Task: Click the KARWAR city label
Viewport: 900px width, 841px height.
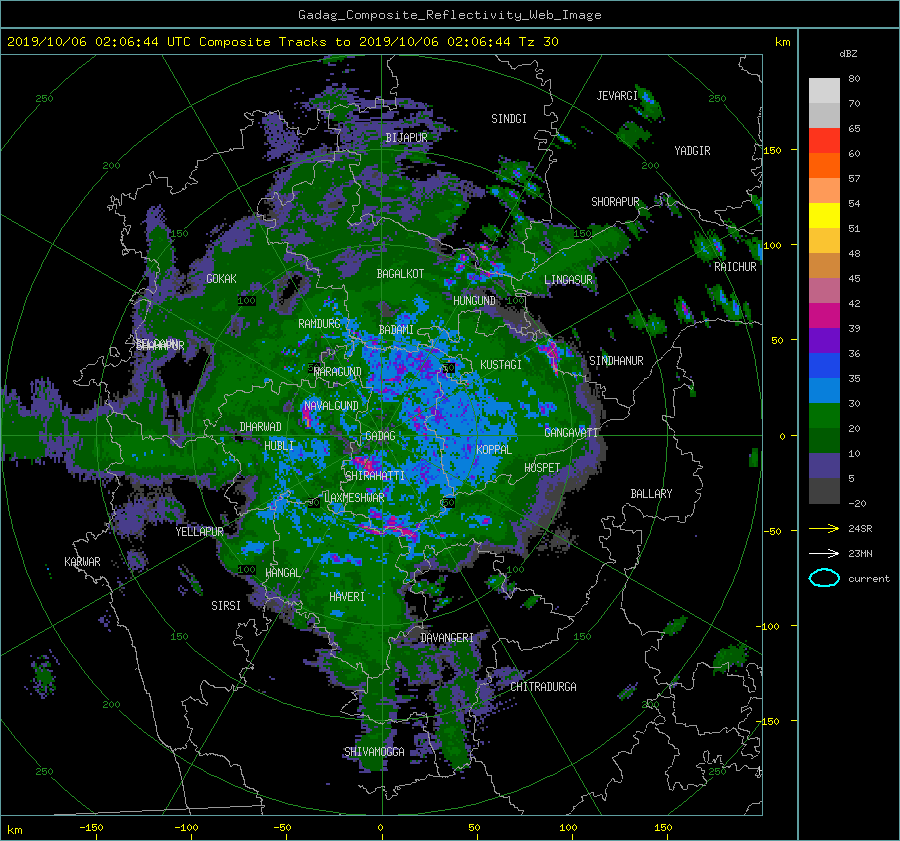Action: click(x=82, y=562)
